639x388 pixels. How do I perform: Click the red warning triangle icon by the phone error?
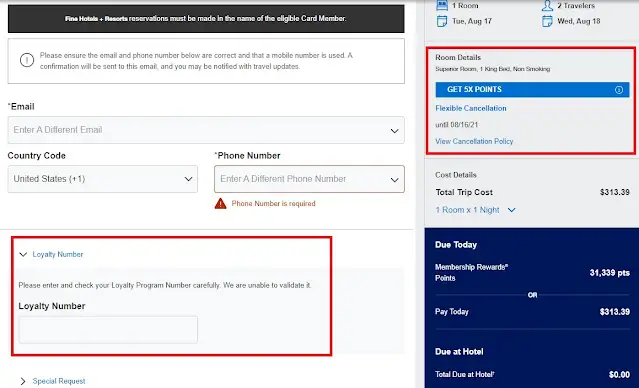220,203
